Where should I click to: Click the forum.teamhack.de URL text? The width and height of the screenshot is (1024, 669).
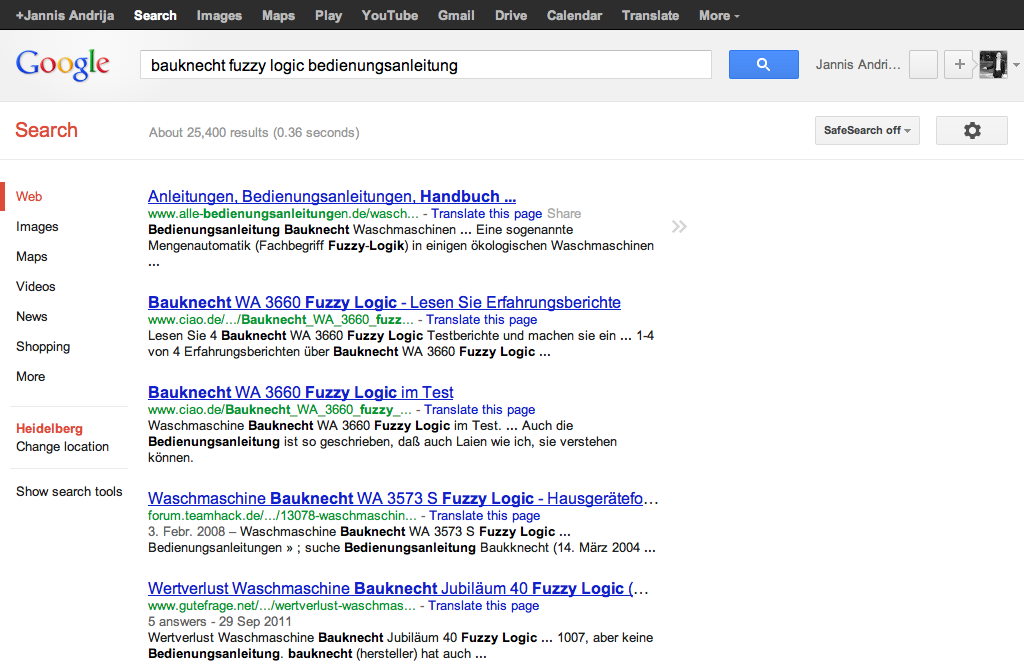[x=282, y=515]
